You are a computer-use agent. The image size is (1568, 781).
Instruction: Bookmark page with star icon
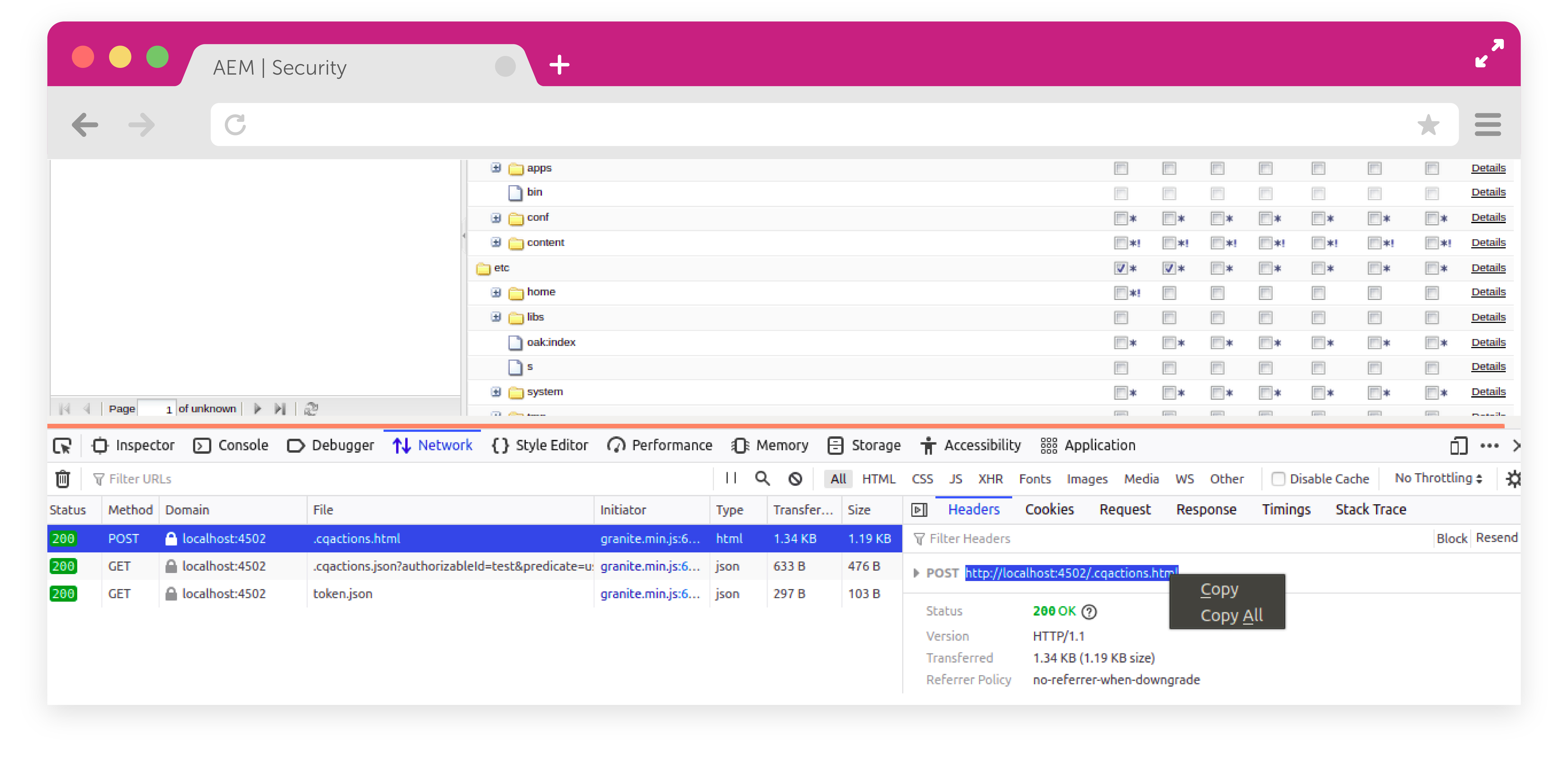tap(1428, 125)
